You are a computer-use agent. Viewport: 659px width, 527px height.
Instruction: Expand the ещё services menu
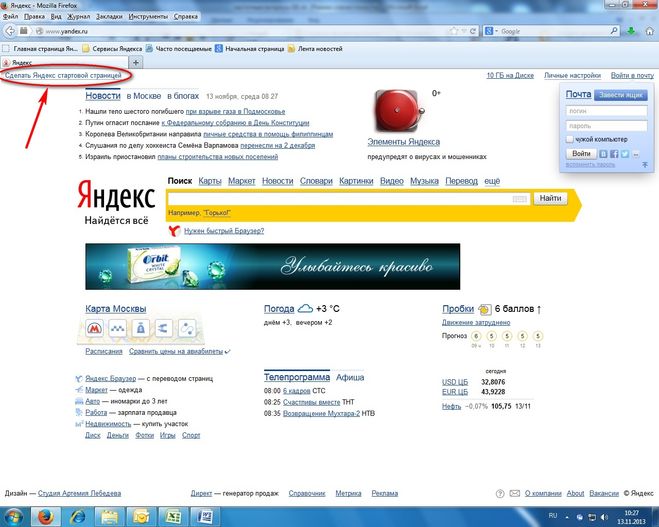click(x=492, y=181)
